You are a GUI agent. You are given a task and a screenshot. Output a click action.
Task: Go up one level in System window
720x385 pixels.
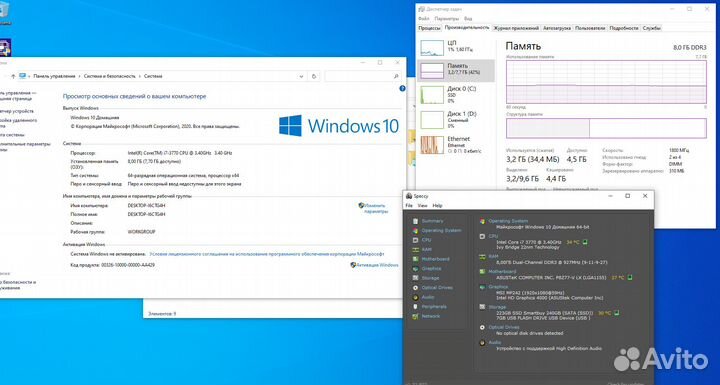coord(13,76)
